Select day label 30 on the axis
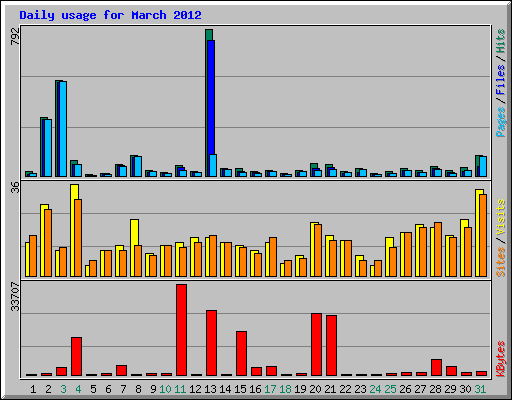 pyautogui.click(x=465, y=389)
